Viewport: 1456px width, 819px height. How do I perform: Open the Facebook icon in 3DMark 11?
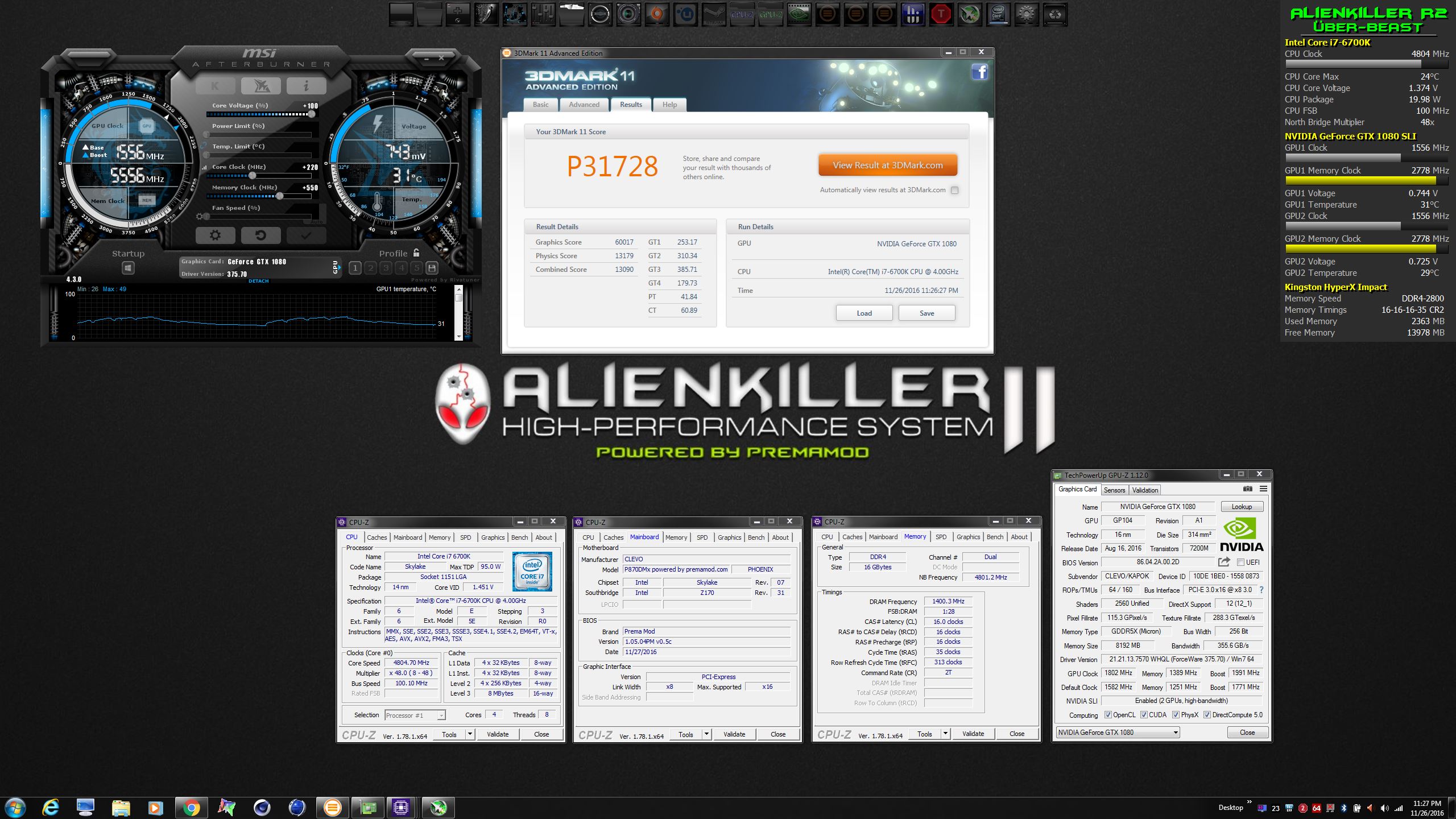[x=979, y=72]
